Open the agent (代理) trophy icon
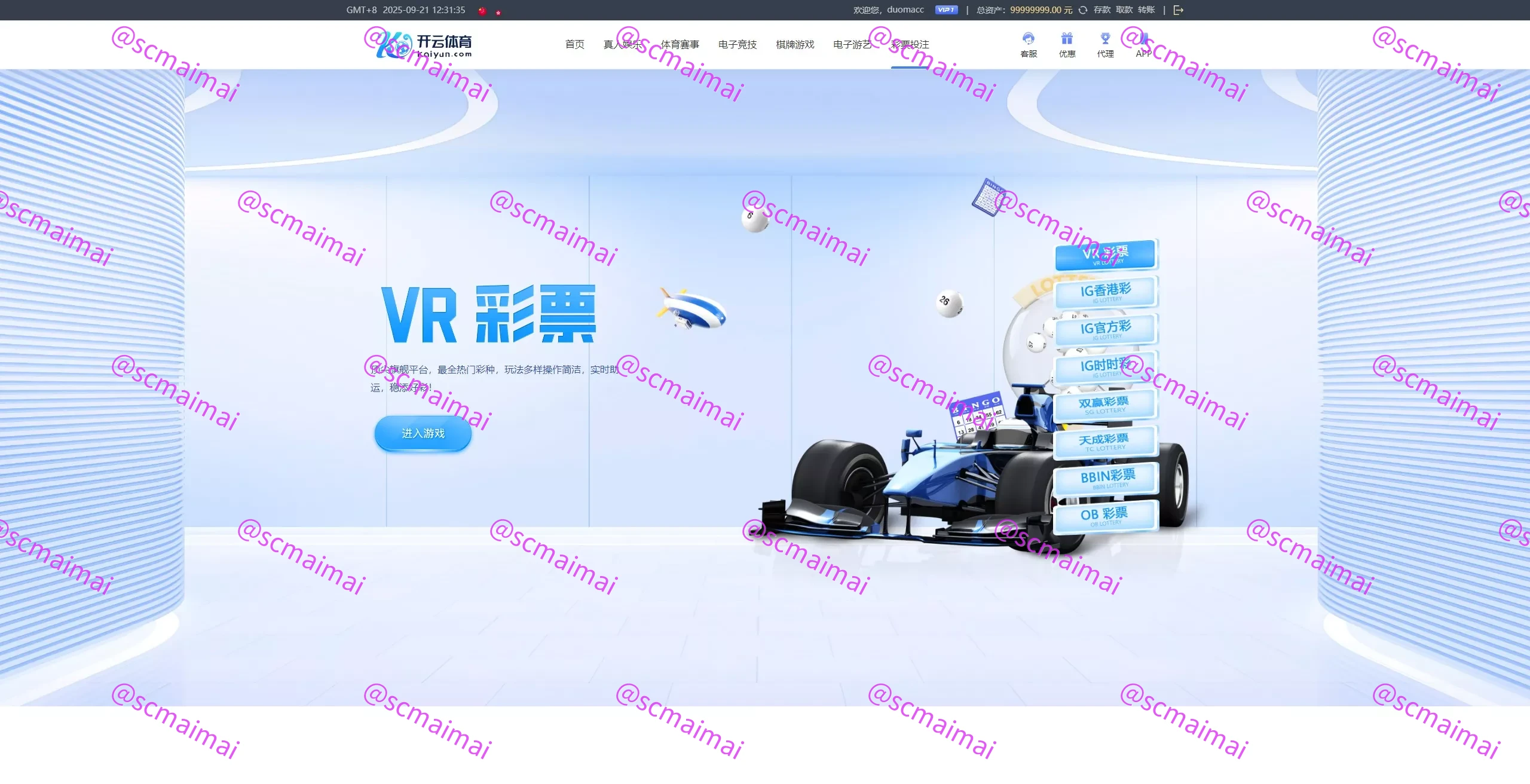The width and height of the screenshot is (1530, 784). click(1105, 45)
